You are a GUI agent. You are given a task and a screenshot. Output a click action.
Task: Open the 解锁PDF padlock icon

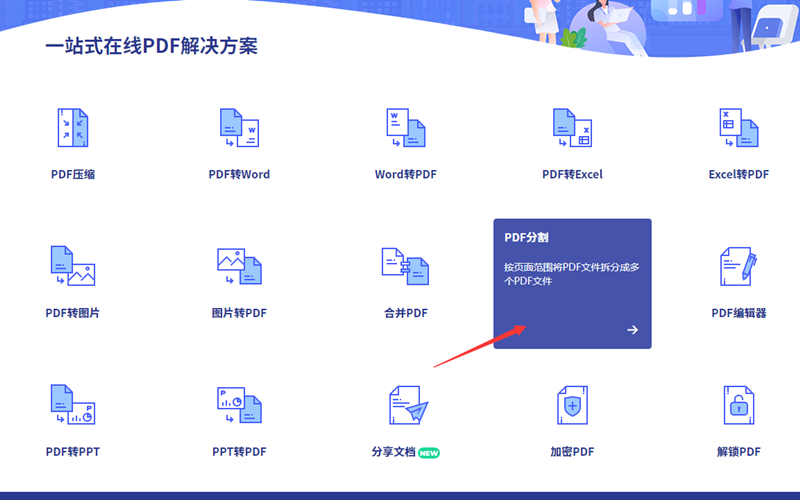(738, 405)
